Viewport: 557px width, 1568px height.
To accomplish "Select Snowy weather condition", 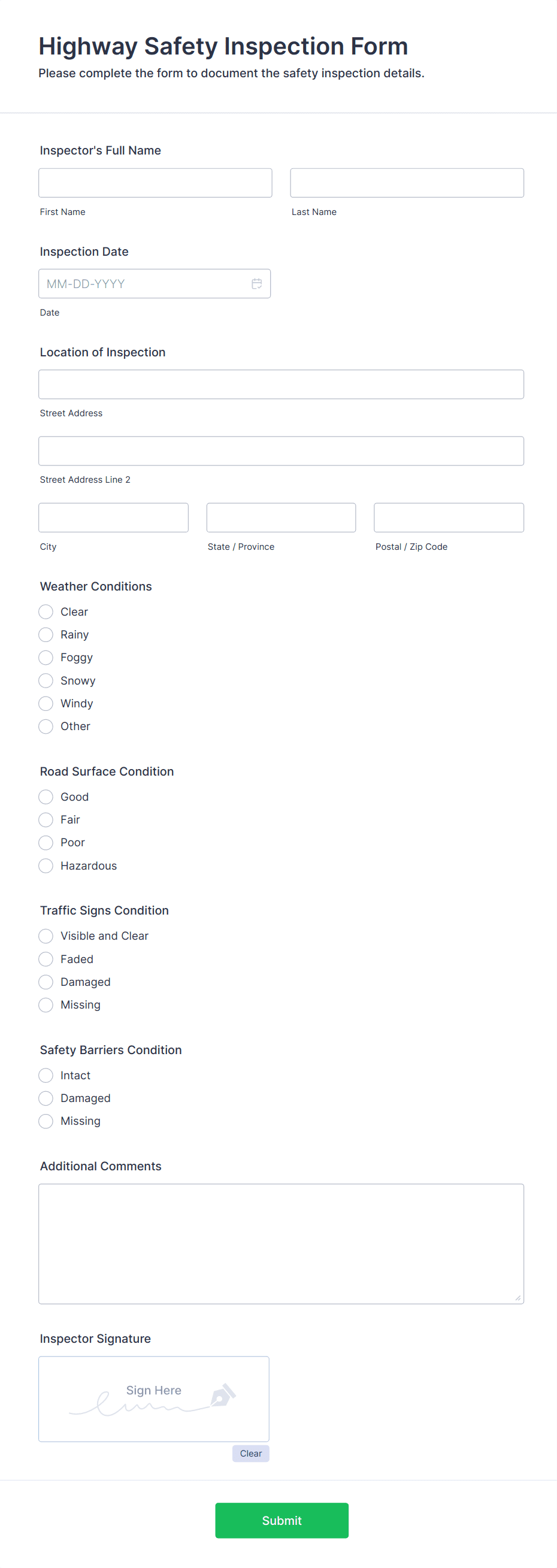I will click(x=46, y=680).
